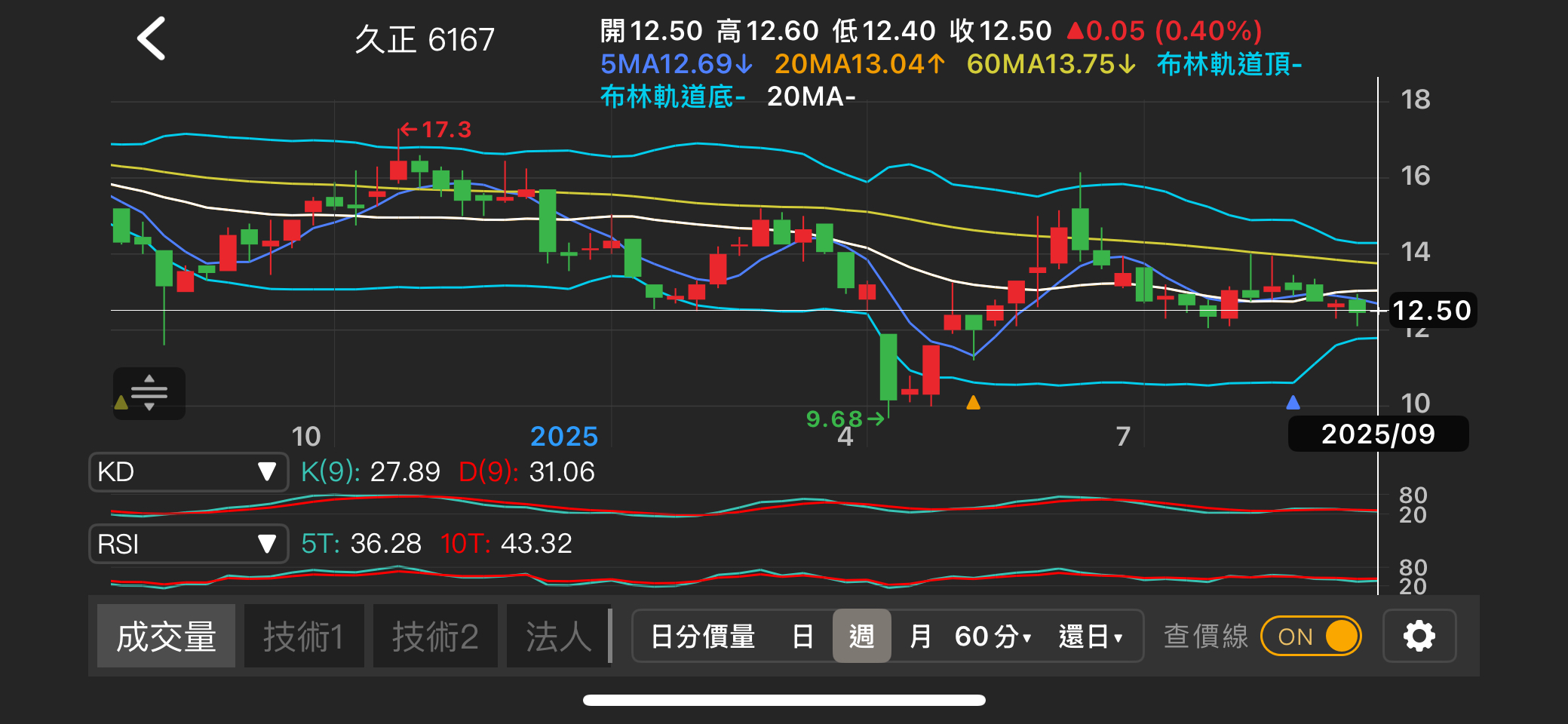Screen dimensions: 1568x724
Task: Toggle the 查價線 ON switch
Action: click(1311, 636)
